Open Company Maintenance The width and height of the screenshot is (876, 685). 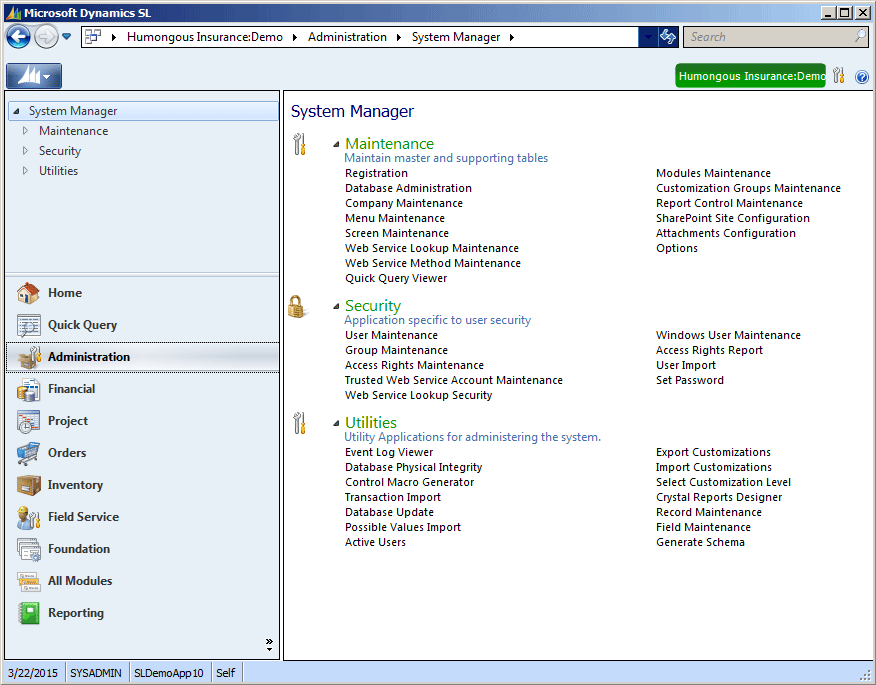(403, 203)
